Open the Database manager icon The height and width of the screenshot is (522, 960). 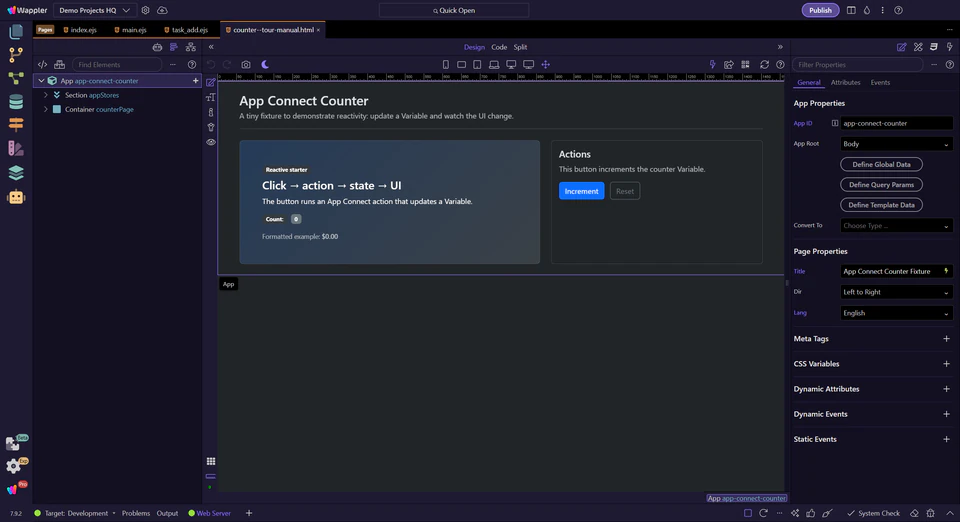pyautogui.click(x=16, y=102)
